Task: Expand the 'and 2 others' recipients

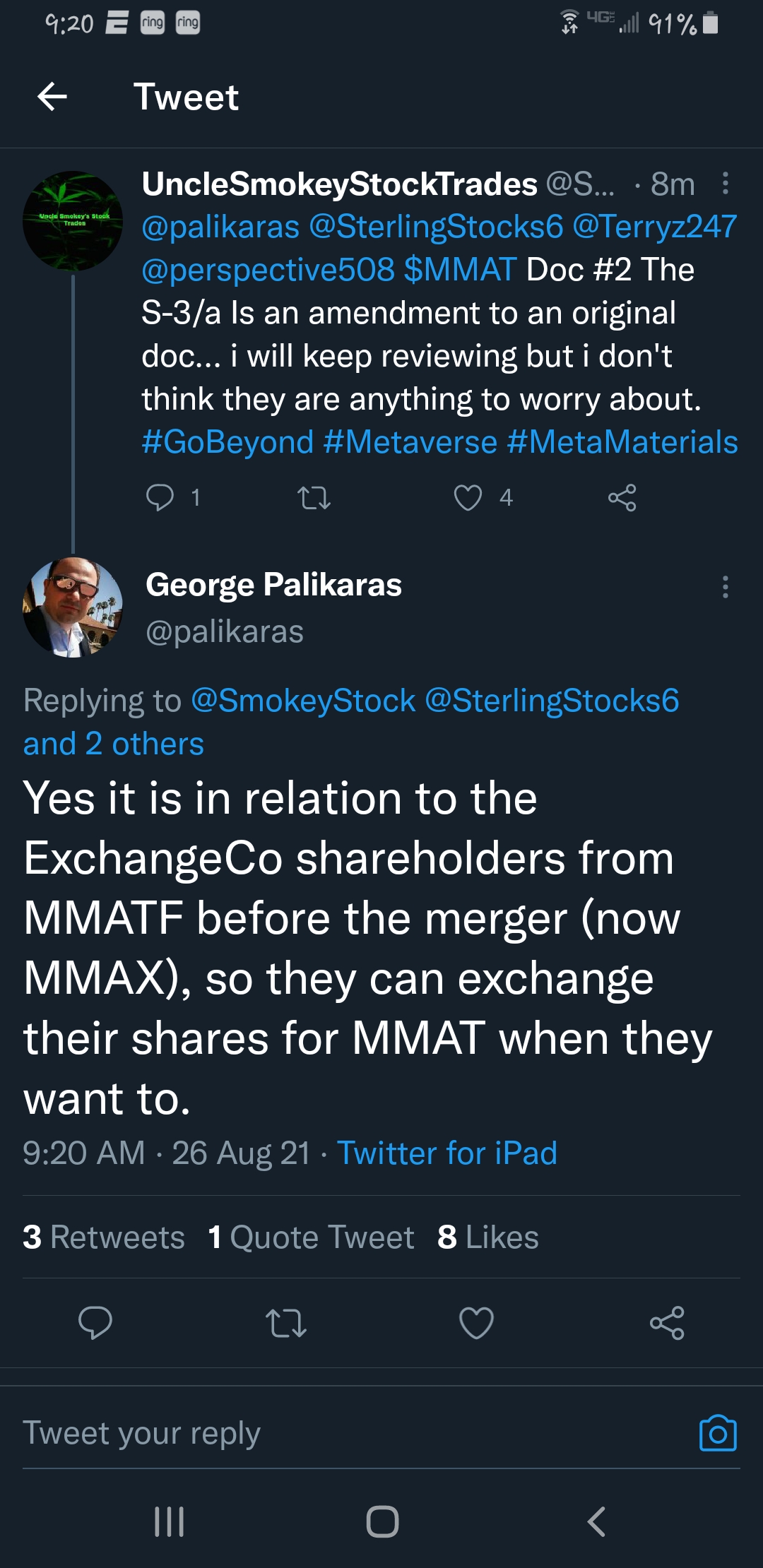Action: click(x=114, y=744)
